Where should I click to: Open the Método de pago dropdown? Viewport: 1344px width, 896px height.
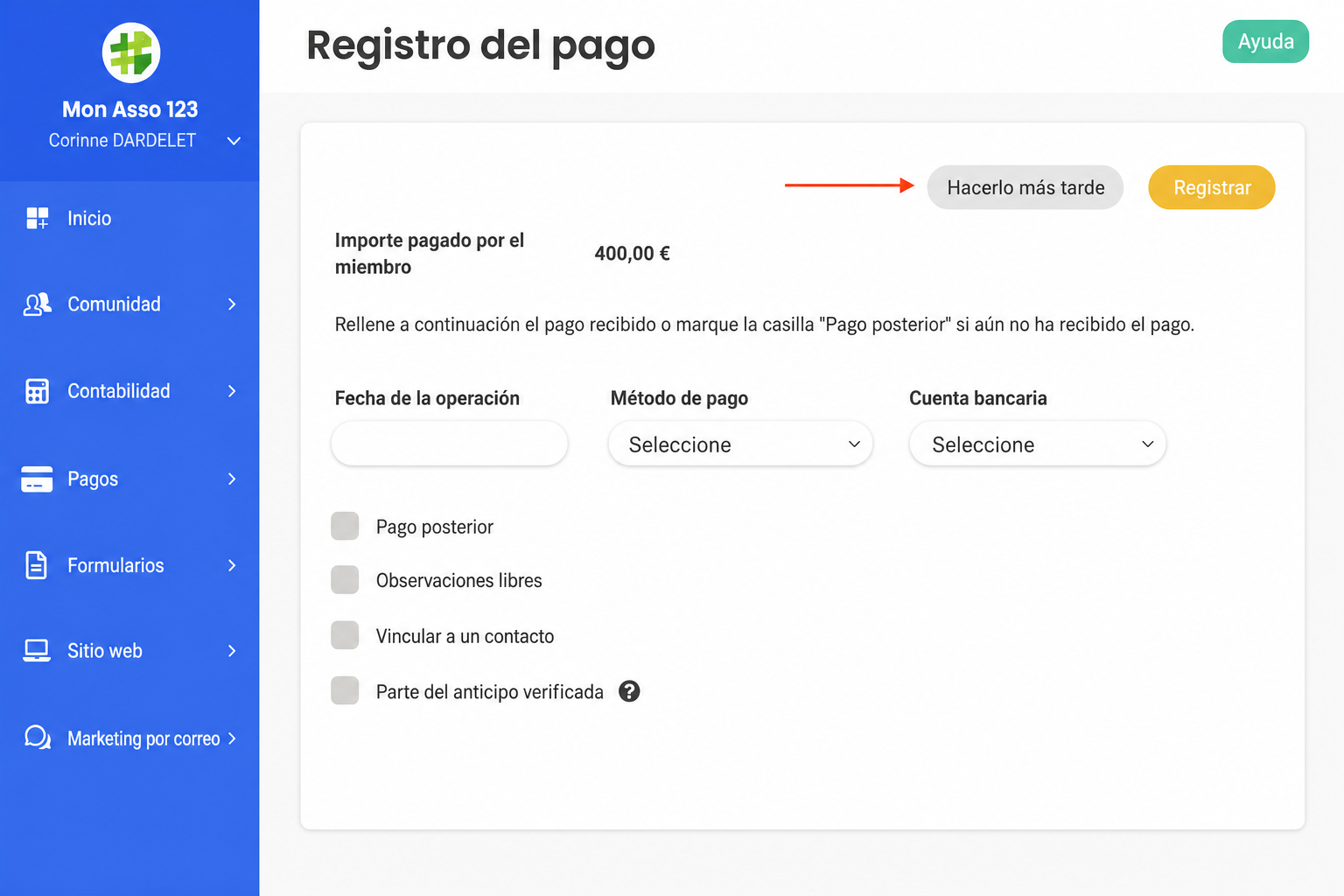click(x=740, y=444)
